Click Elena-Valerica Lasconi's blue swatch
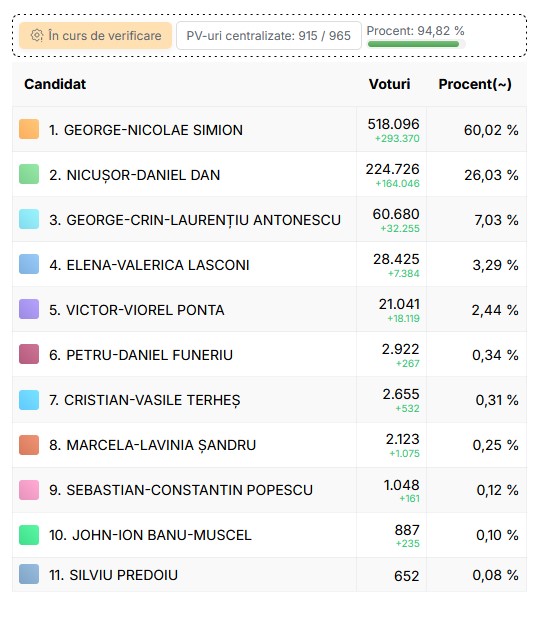This screenshot has width=542, height=619. [x=29, y=264]
